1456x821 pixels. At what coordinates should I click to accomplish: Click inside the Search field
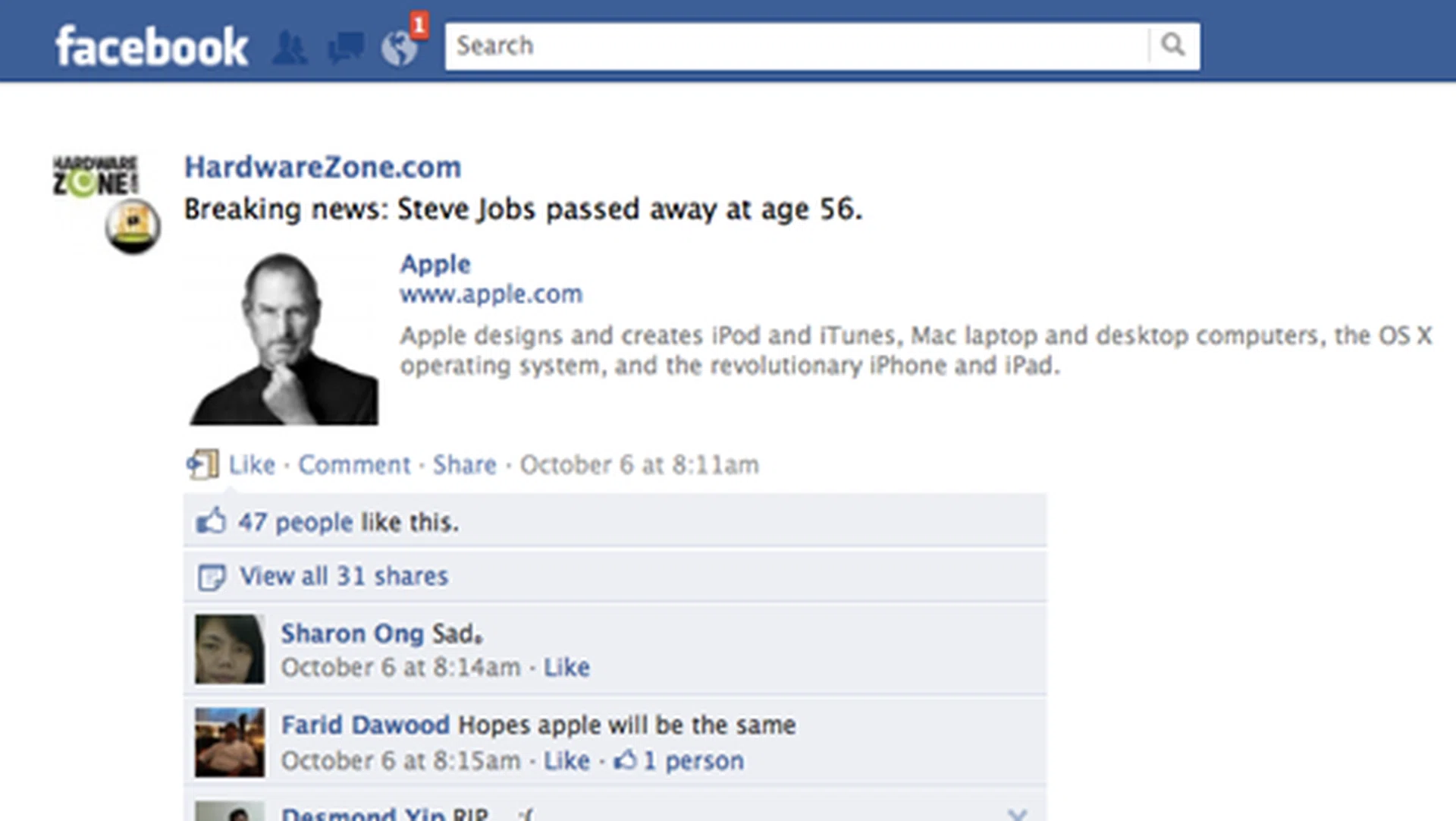(796, 46)
